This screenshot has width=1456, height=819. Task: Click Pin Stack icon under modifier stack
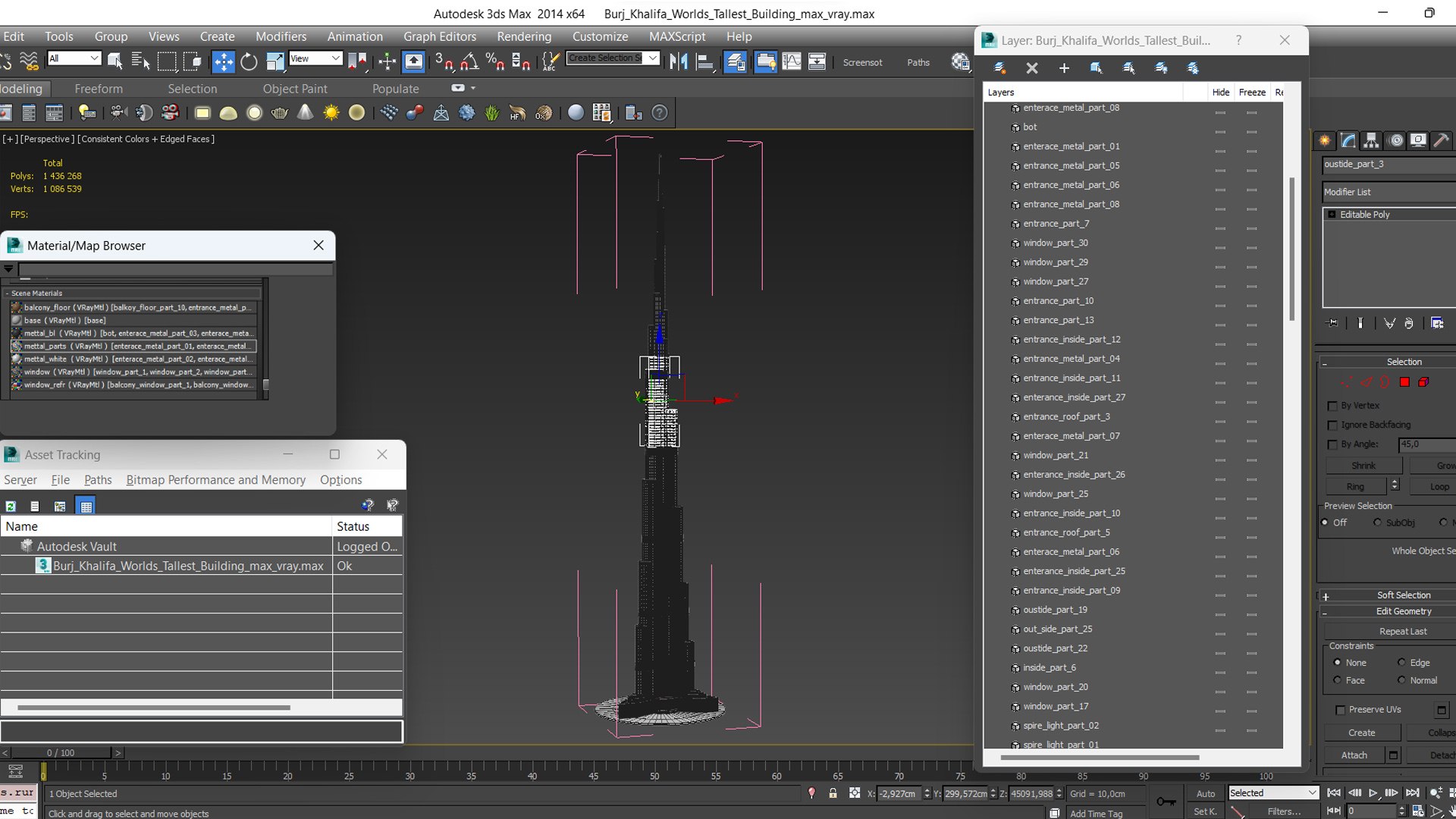[1332, 323]
